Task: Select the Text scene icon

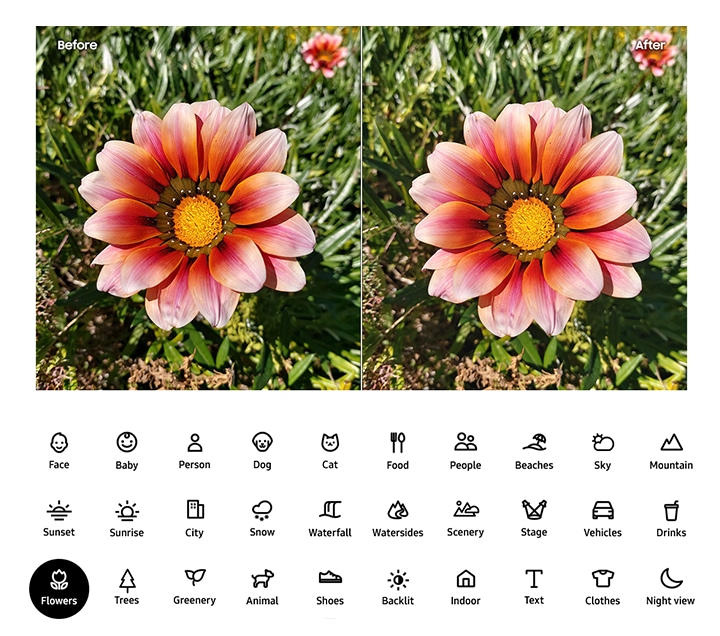Action: 534,579
